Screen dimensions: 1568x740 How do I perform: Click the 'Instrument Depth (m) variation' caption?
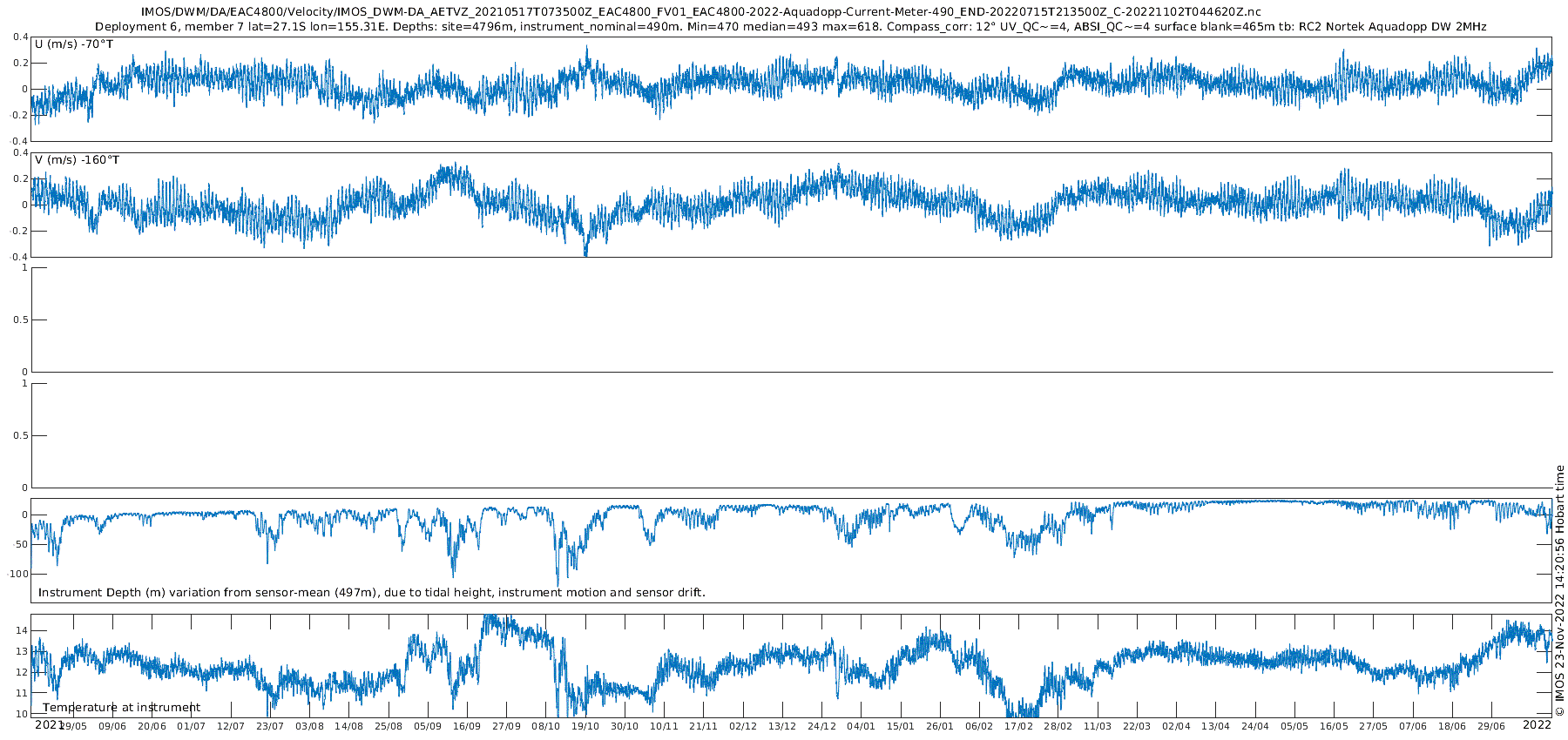point(372,592)
